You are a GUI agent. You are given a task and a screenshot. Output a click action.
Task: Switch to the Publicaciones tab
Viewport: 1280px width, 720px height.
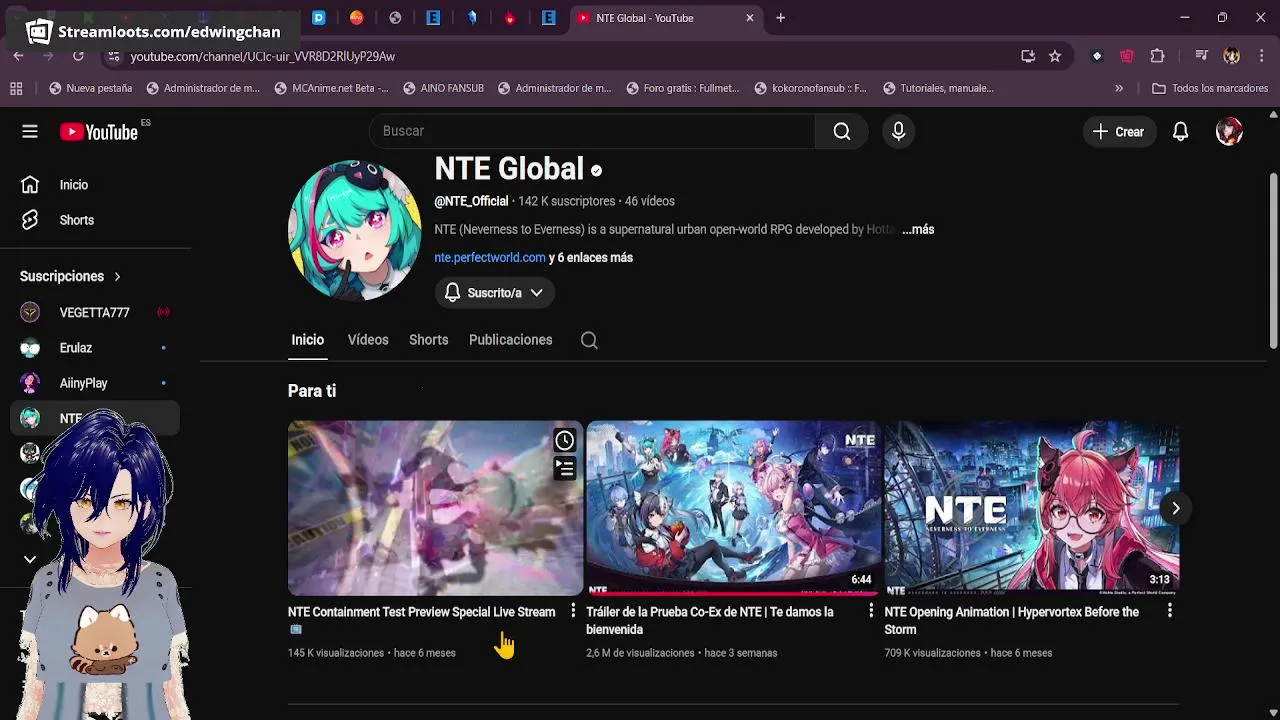point(510,340)
